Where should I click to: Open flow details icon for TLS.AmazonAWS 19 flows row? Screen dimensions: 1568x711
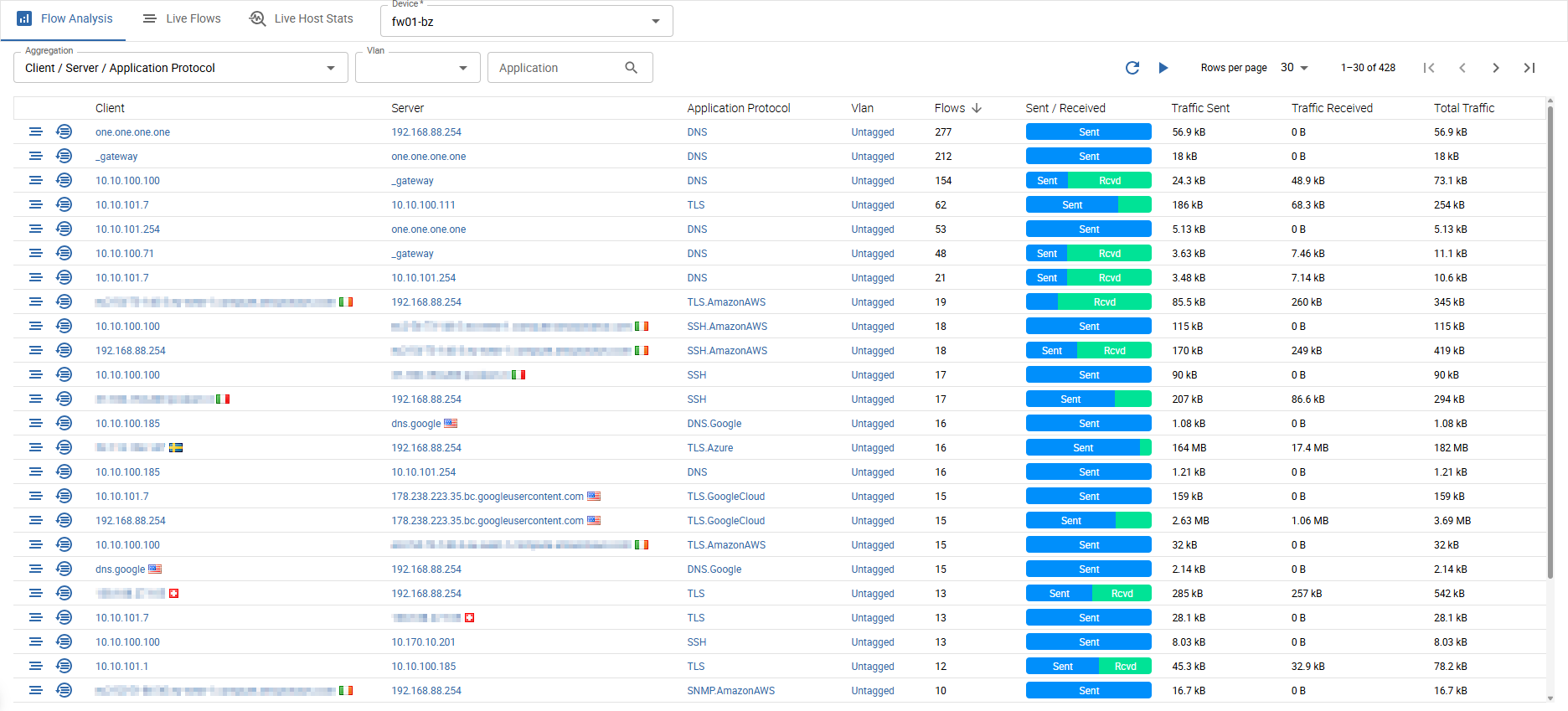click(x=64, y=302)
